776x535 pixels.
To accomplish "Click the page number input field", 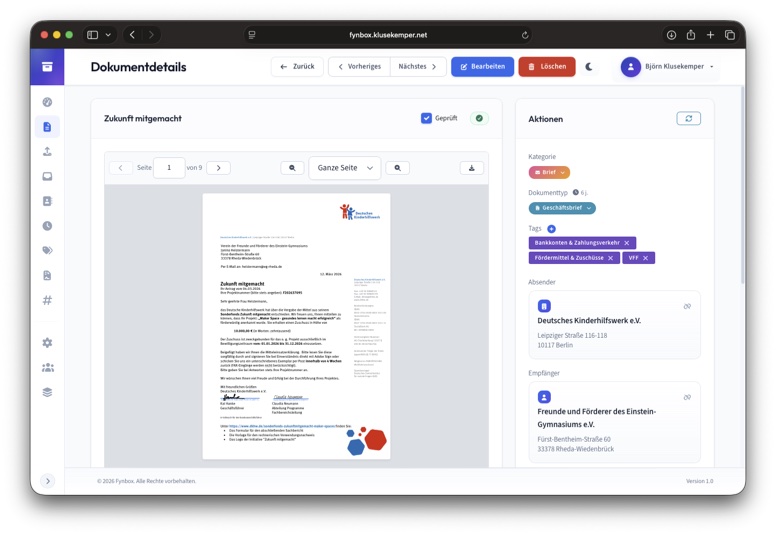I will pos(169,168).
